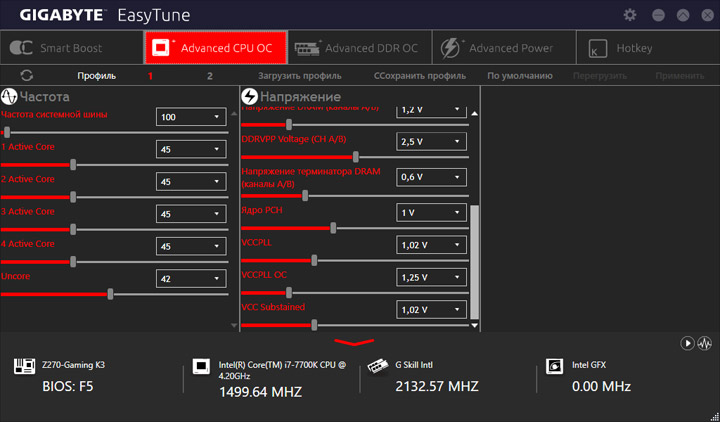720x422 pixels.
Task: Click the VCCPLL slider handle
Action: pos(314,261)
